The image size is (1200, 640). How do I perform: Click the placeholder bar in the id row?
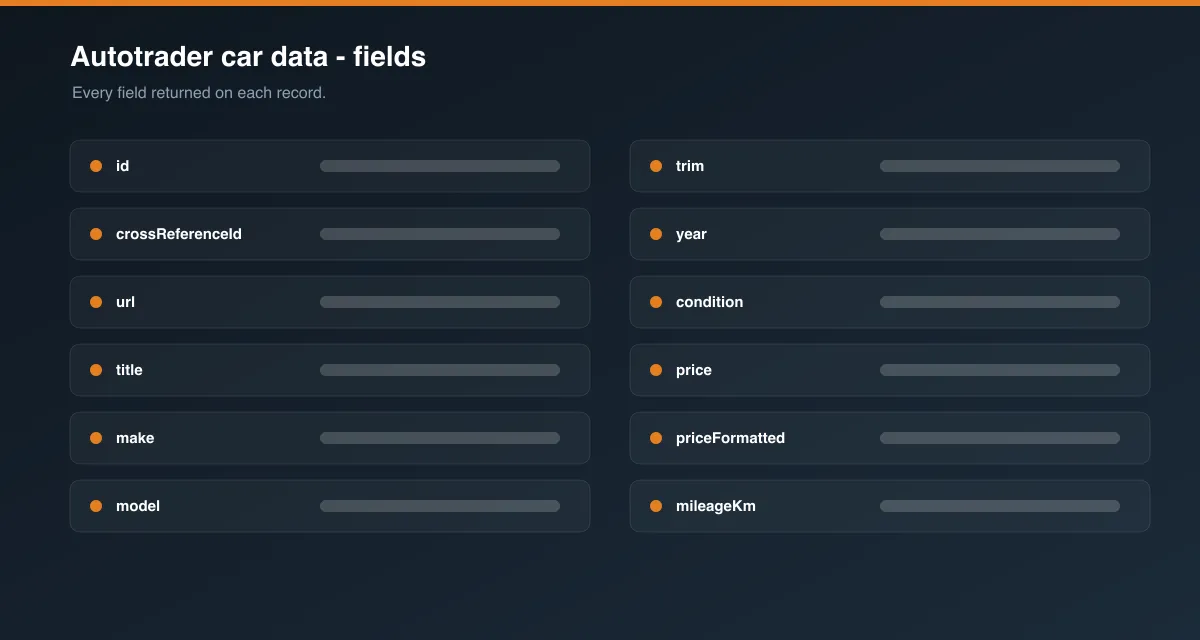(440, 166)
